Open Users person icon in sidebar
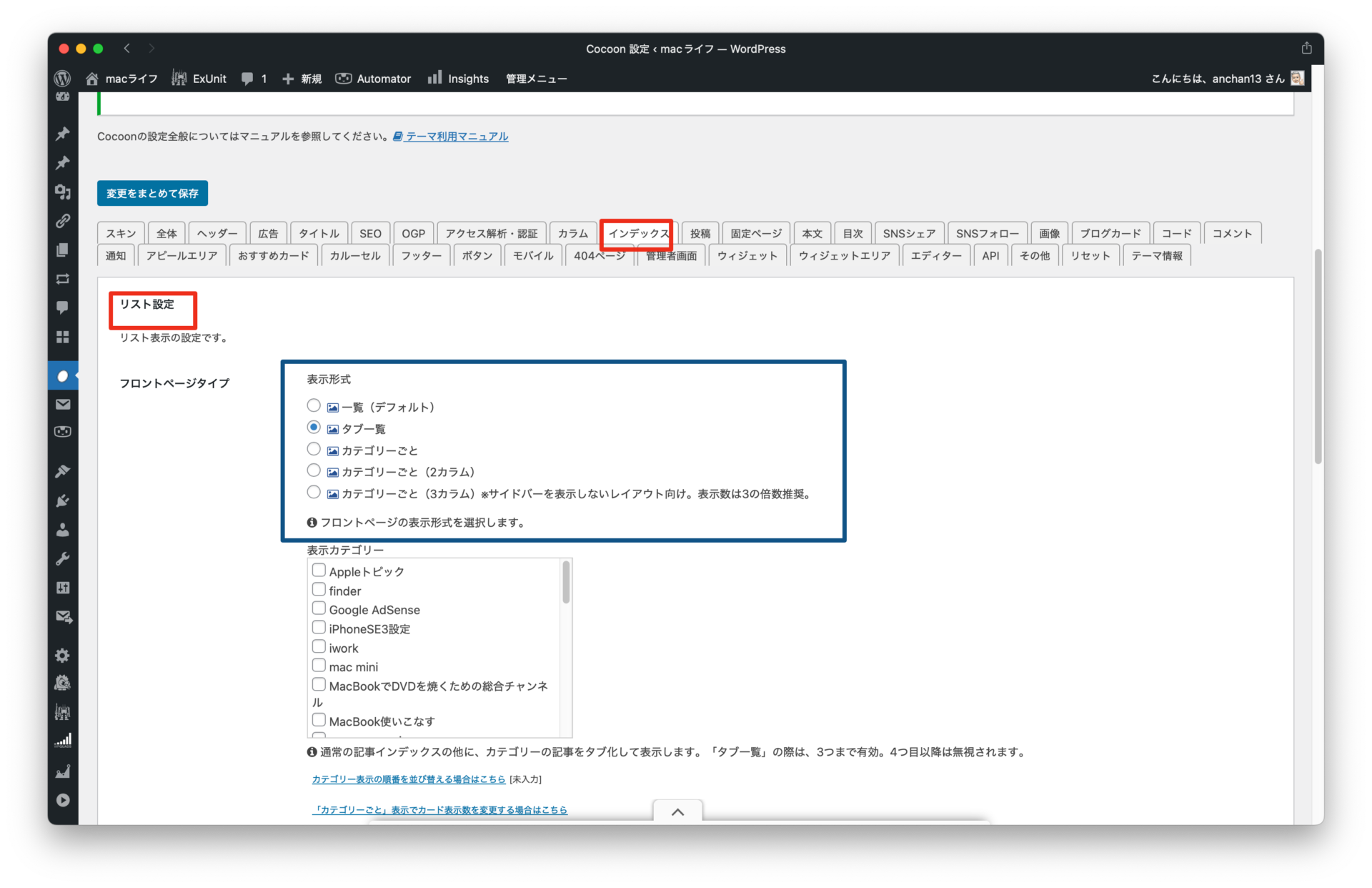Image resolution: width=1372 pixels, height=888 pixels. 63,530
